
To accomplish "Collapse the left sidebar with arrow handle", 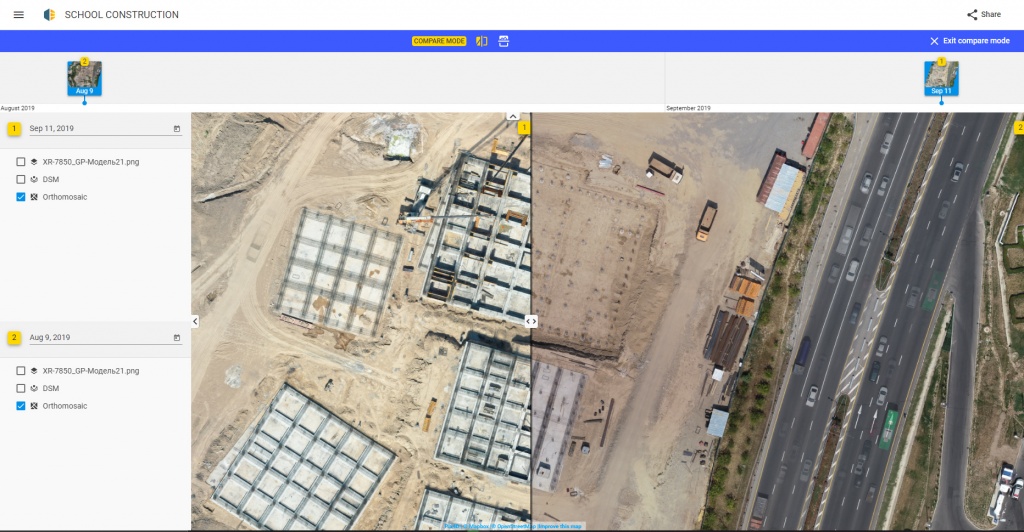I will coord(195,321).
